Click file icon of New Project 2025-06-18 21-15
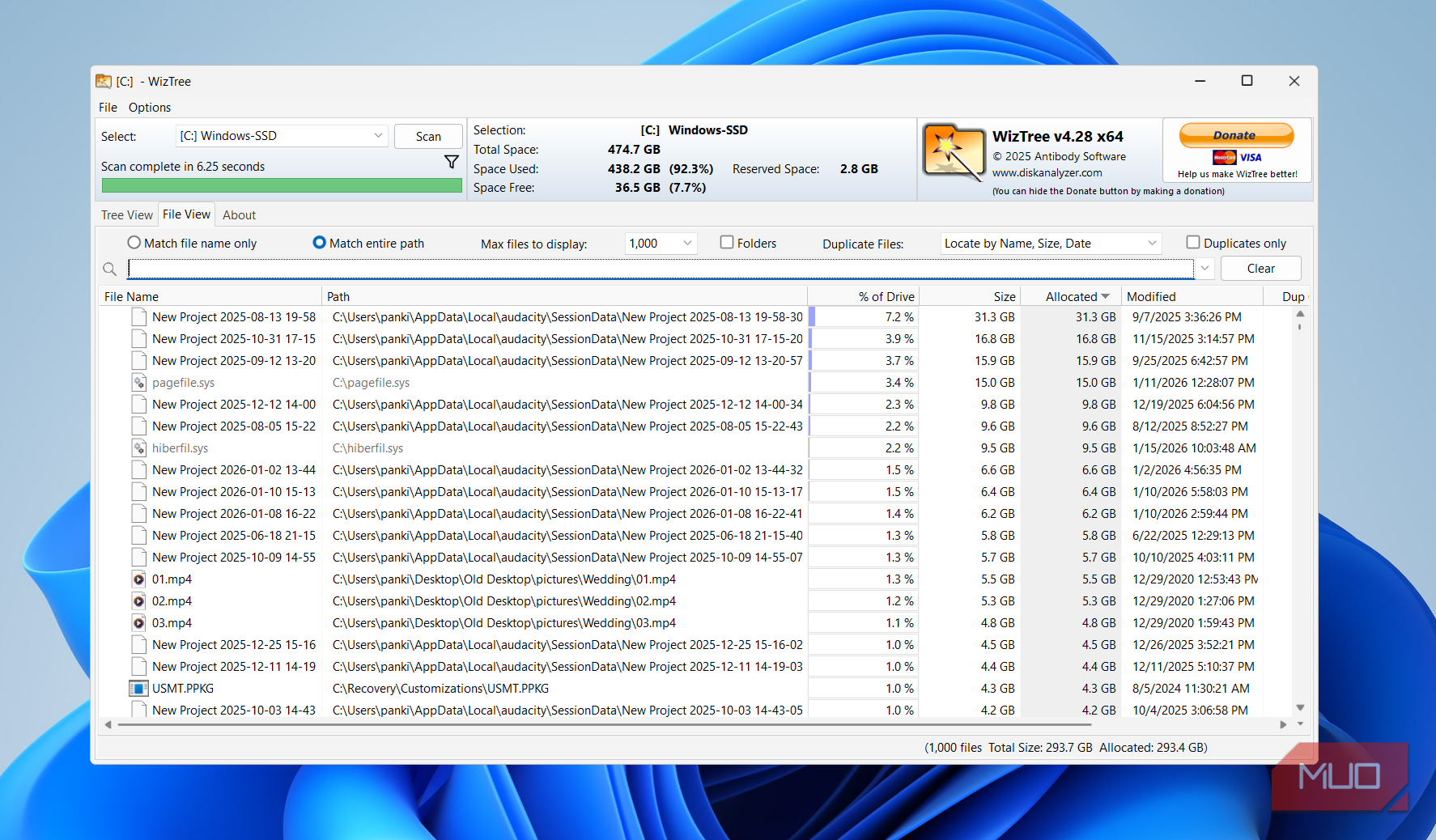This screenshot has height=840, width=1436. coord(139,536)
